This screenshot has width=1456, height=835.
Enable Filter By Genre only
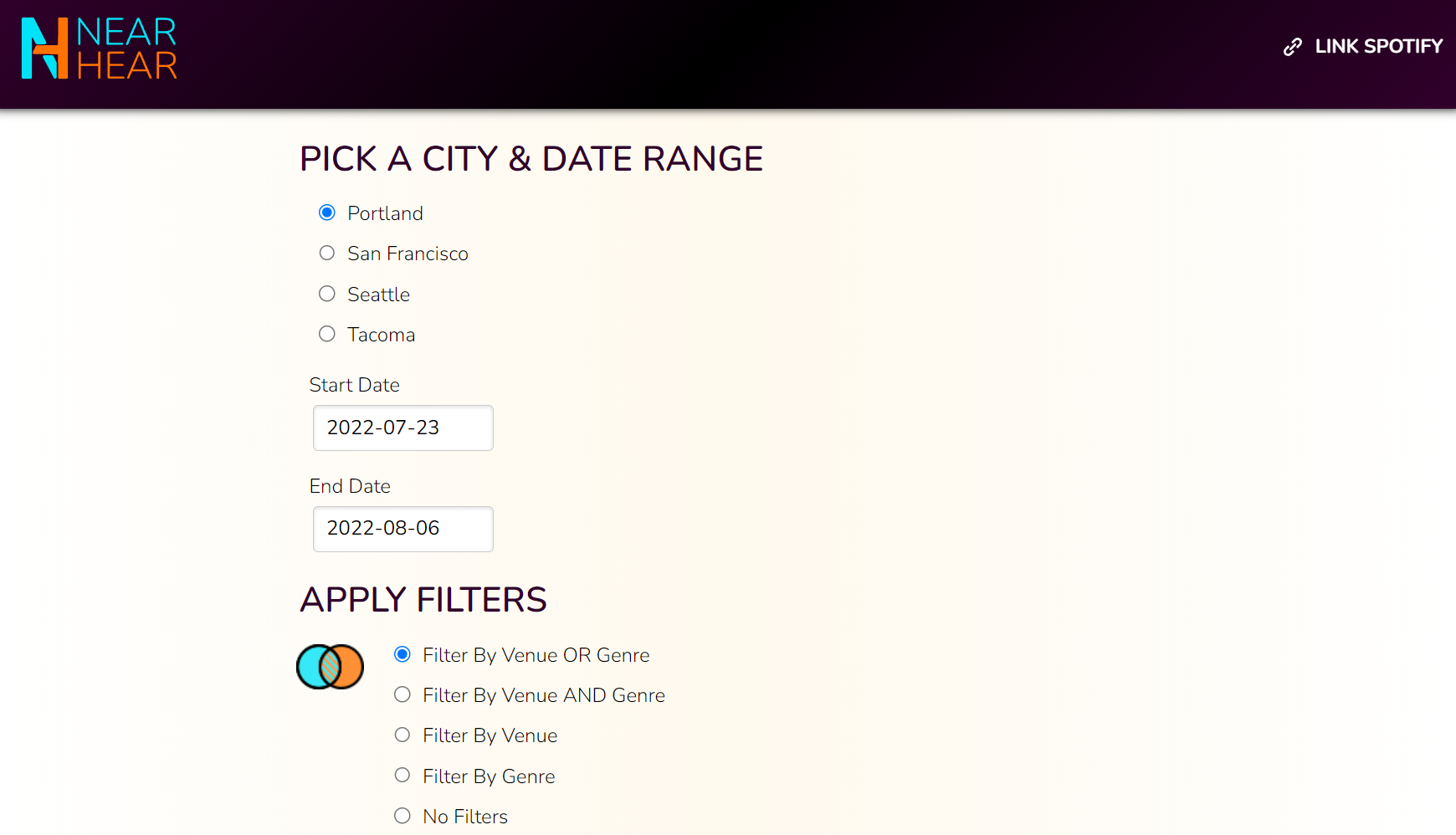[402, 775]
